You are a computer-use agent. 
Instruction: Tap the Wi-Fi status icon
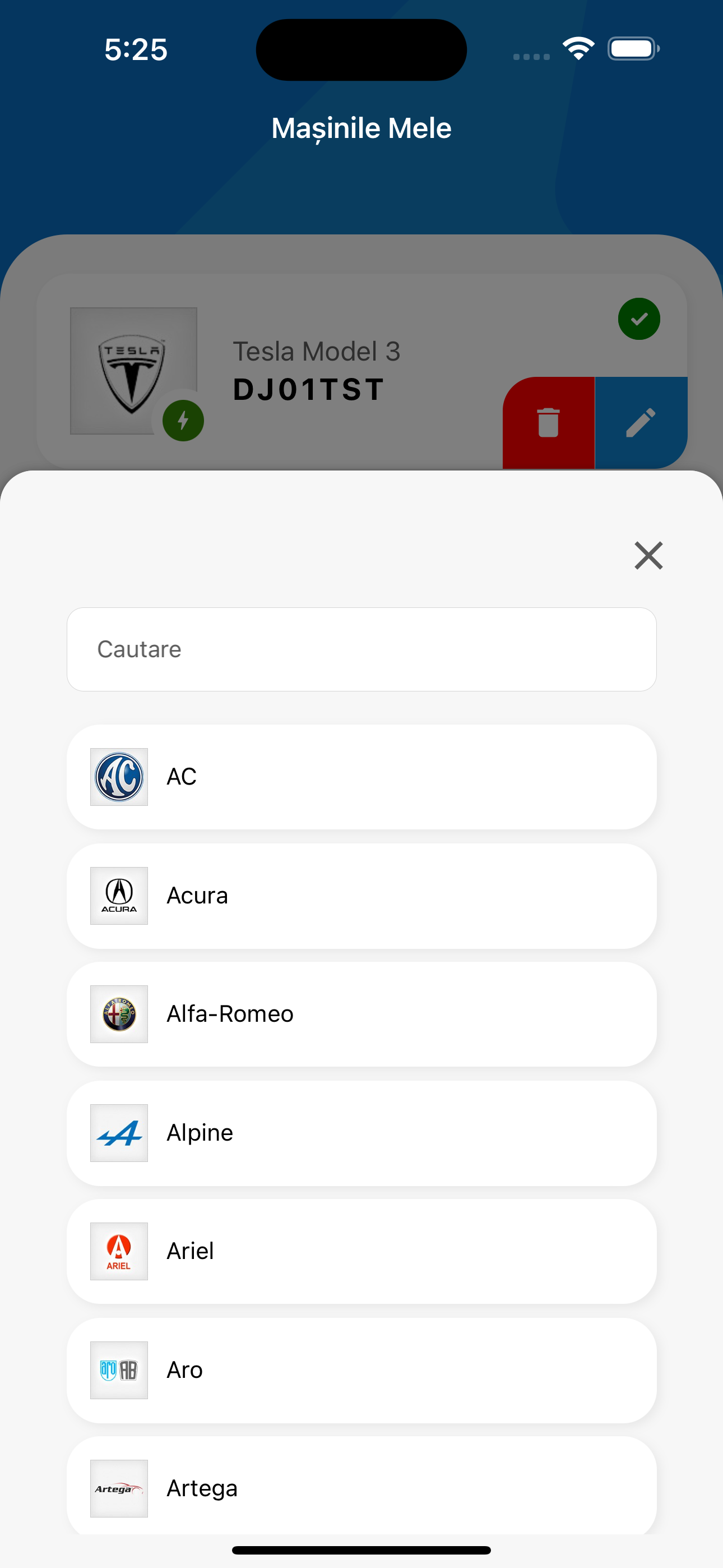[578, 49]
